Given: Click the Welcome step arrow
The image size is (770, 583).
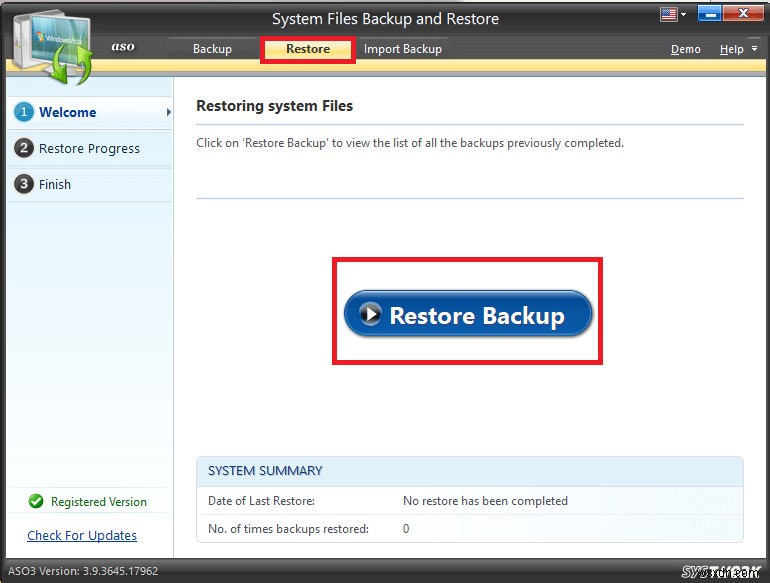Looking at the screenshot, I should [x=168, y=112].
